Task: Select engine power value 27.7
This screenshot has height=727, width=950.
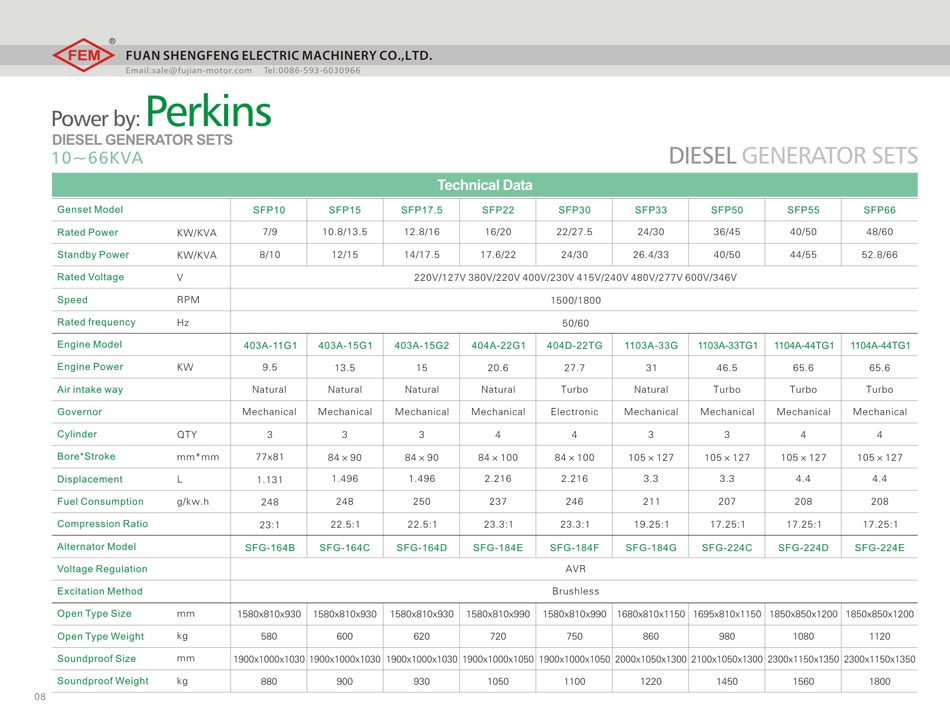Action: tap(574, 368)
